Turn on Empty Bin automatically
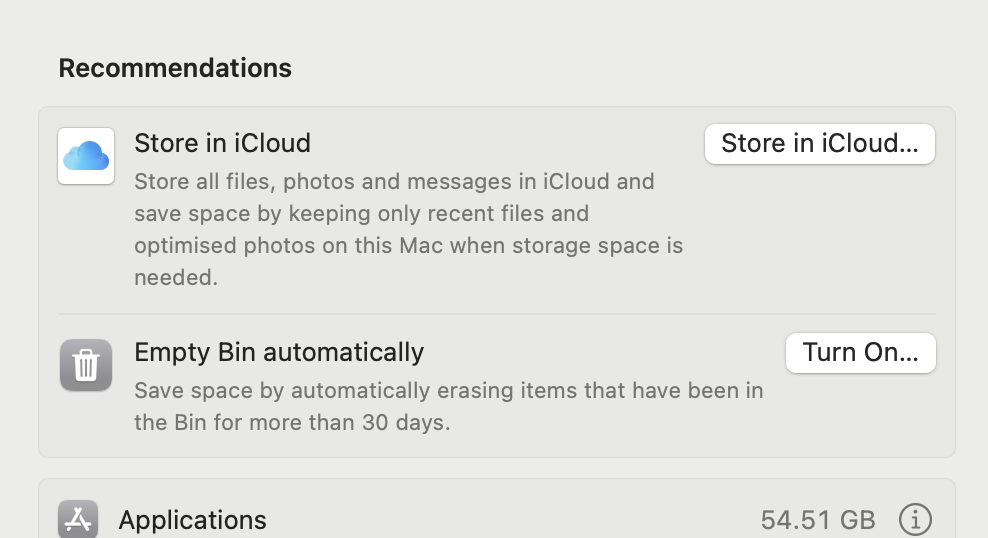Image resolution: width=988 pixels, height=538 pixels. click(x=860, y=353)
